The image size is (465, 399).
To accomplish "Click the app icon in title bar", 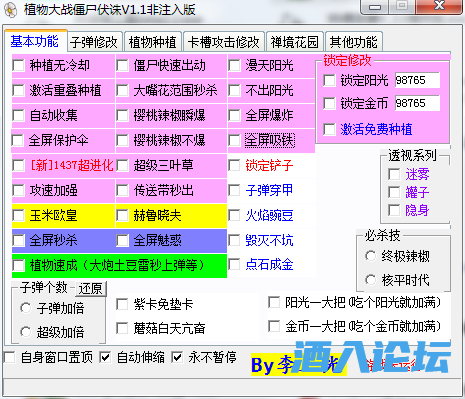I will (11, 9).
